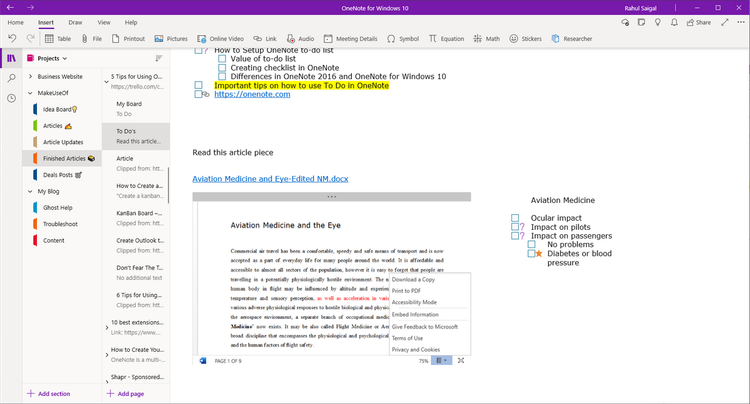This screenshot has width=750, height=404.
Task: Check the 'Ocular impact' to-do box
Action: (515, 218)
